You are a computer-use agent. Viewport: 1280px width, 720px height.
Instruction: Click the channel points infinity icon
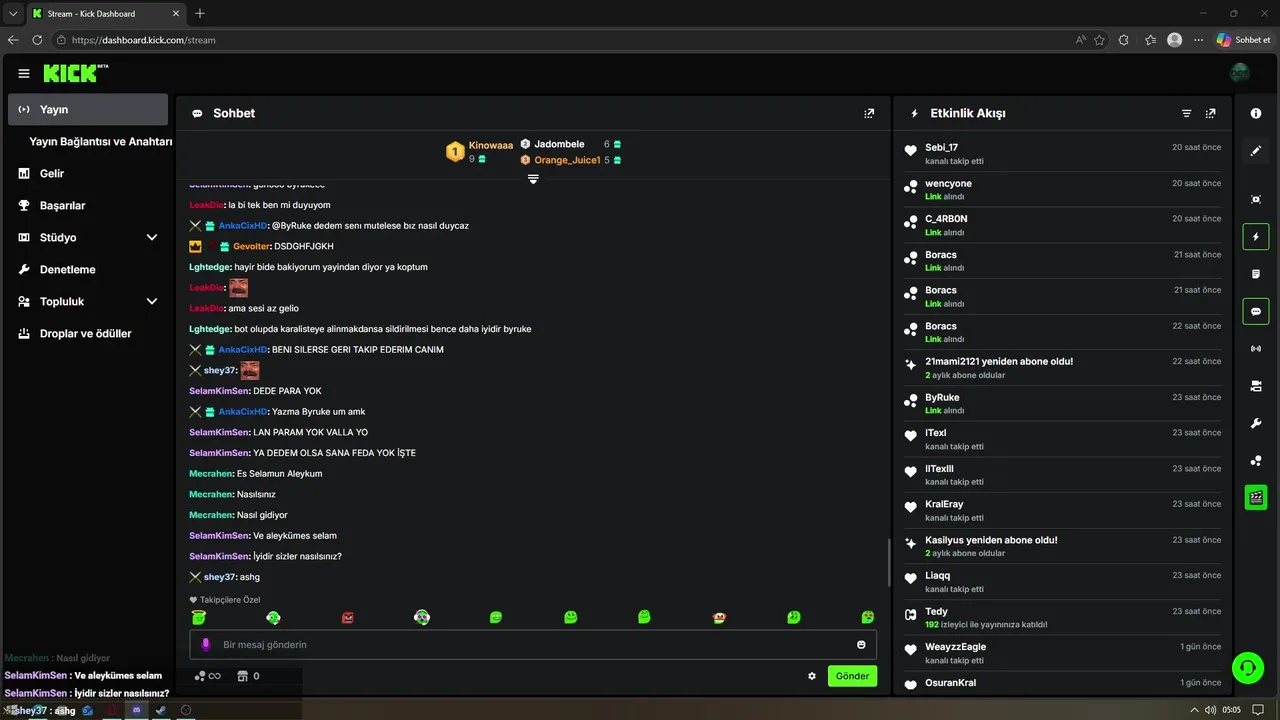207,676
